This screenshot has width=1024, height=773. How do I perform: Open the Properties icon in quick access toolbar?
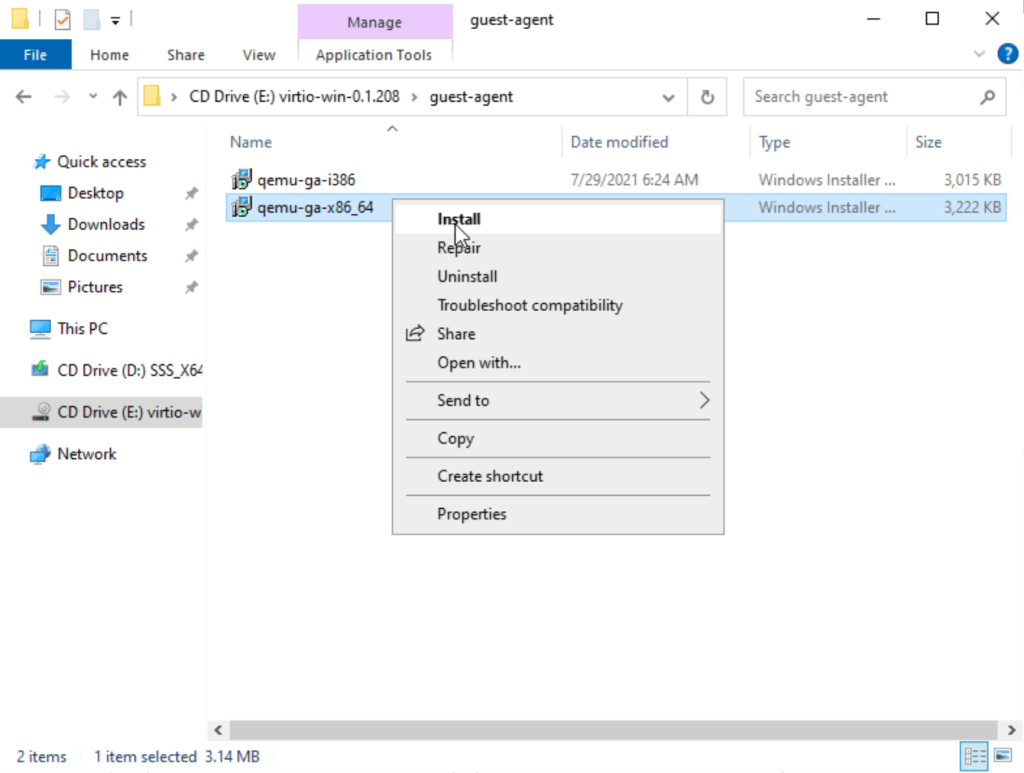tap(62, 19)
